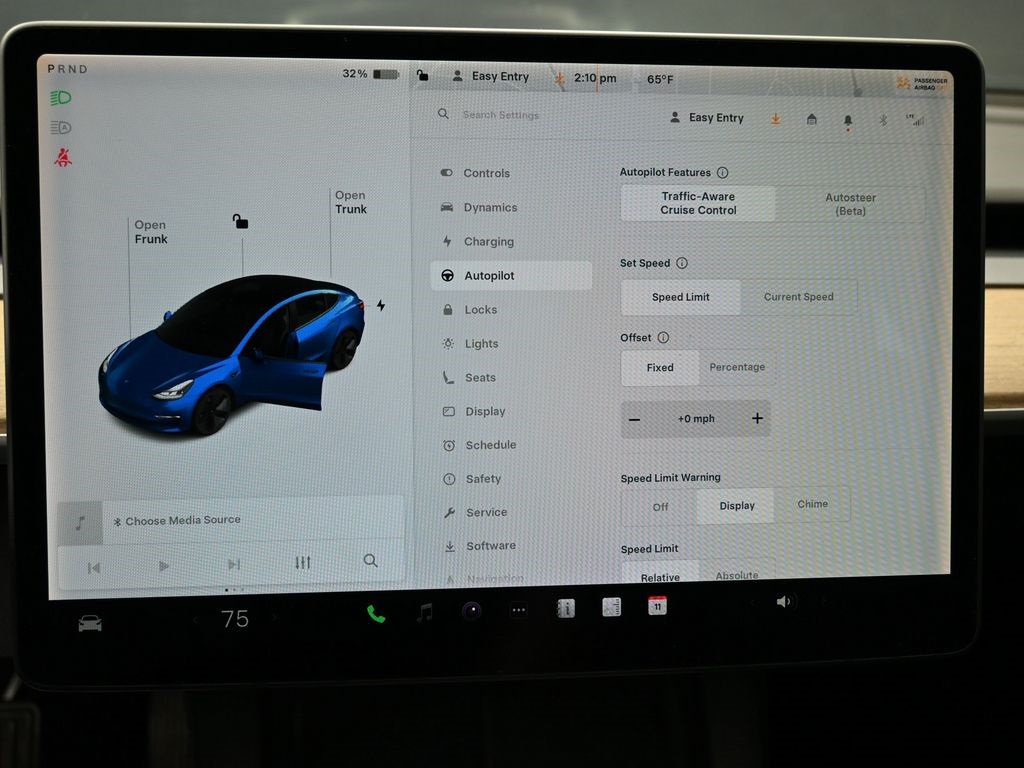This screenshot has width=1024, height=768.
Task: Tap the media search magnifier icon
Action: [x=371, y=561]
